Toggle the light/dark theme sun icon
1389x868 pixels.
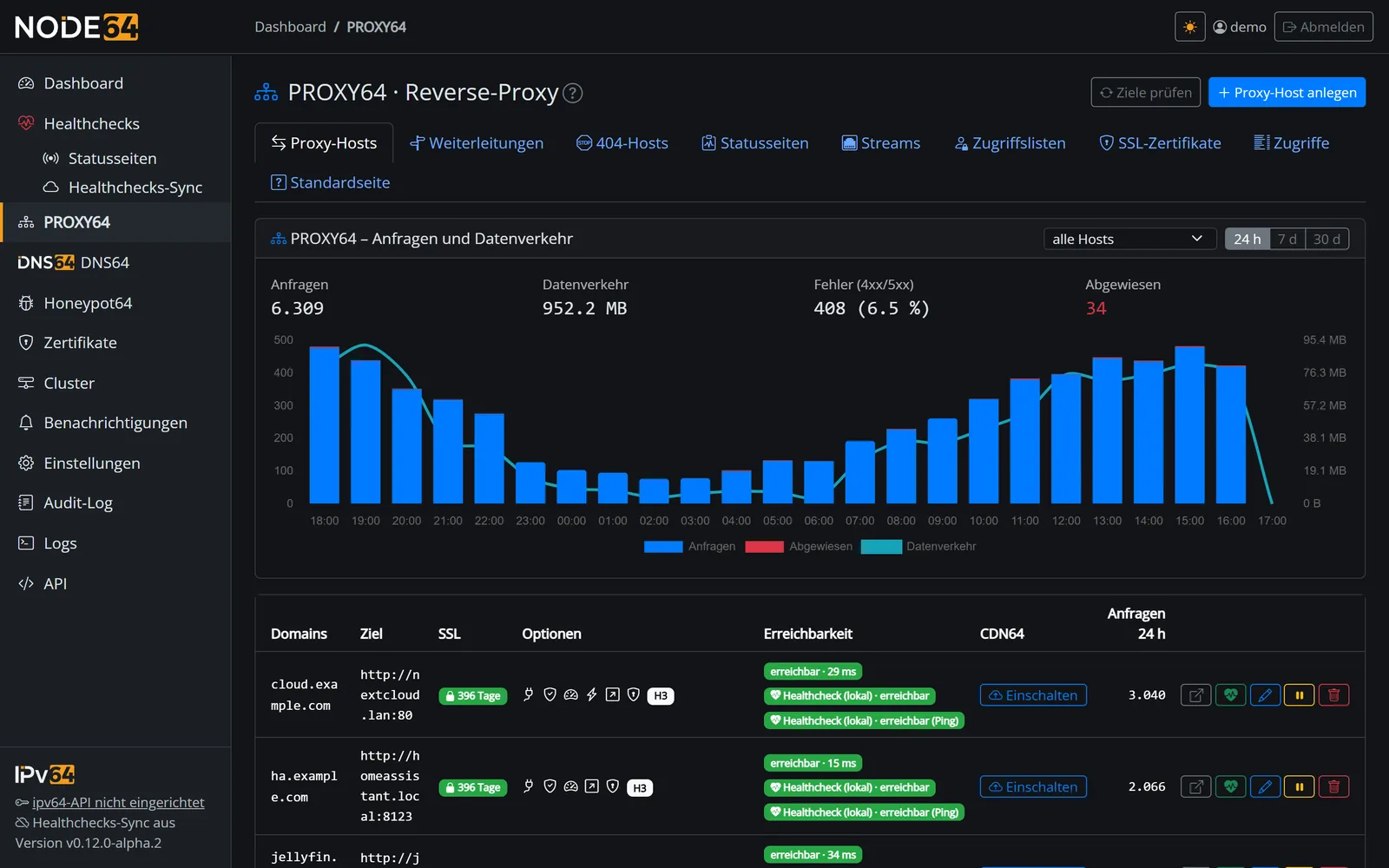pos(1189,27)
